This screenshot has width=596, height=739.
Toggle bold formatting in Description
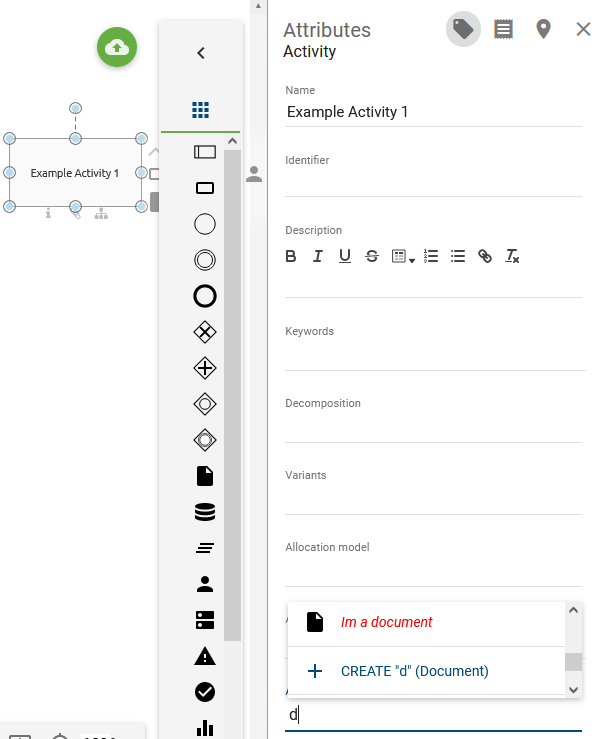(291, 256)
